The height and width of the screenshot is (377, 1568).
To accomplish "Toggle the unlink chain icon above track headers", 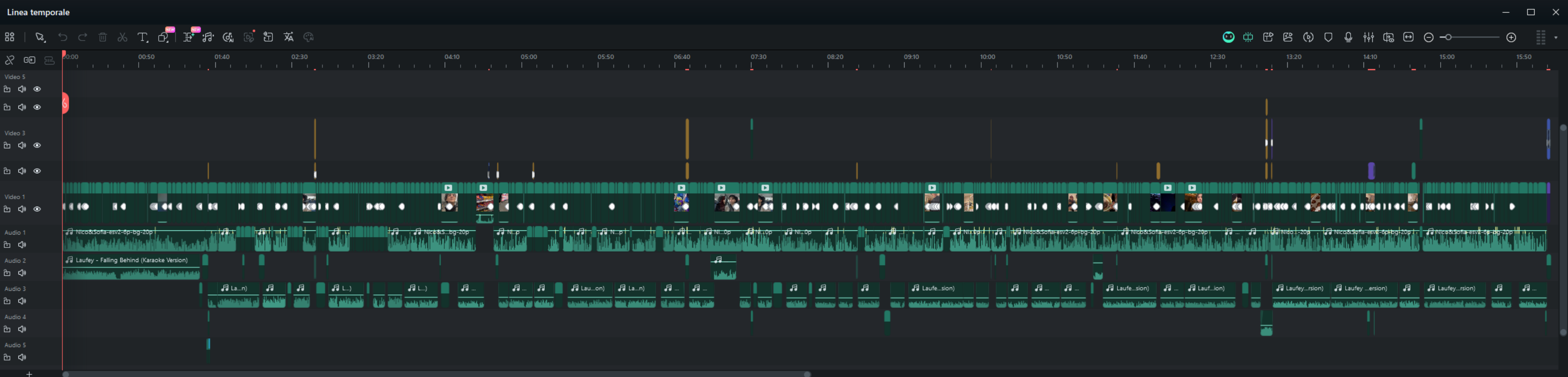I will tap(10, 60).
